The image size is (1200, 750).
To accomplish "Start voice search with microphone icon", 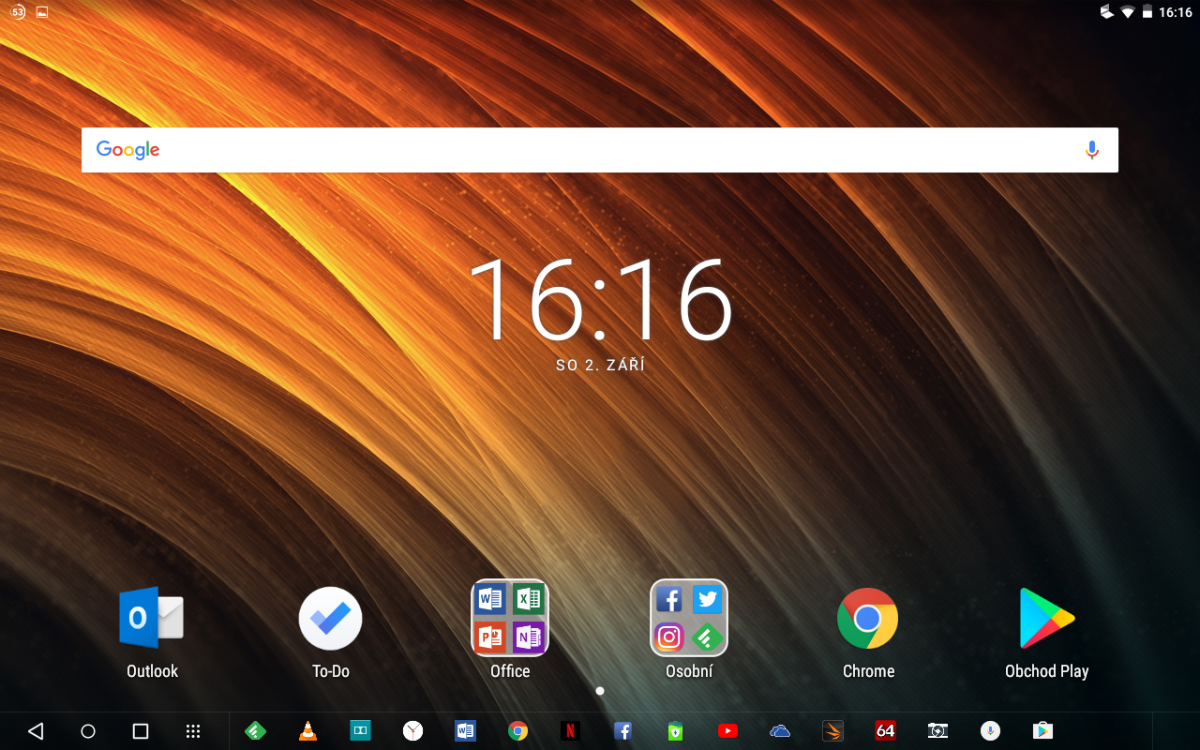I will 1092,150.
